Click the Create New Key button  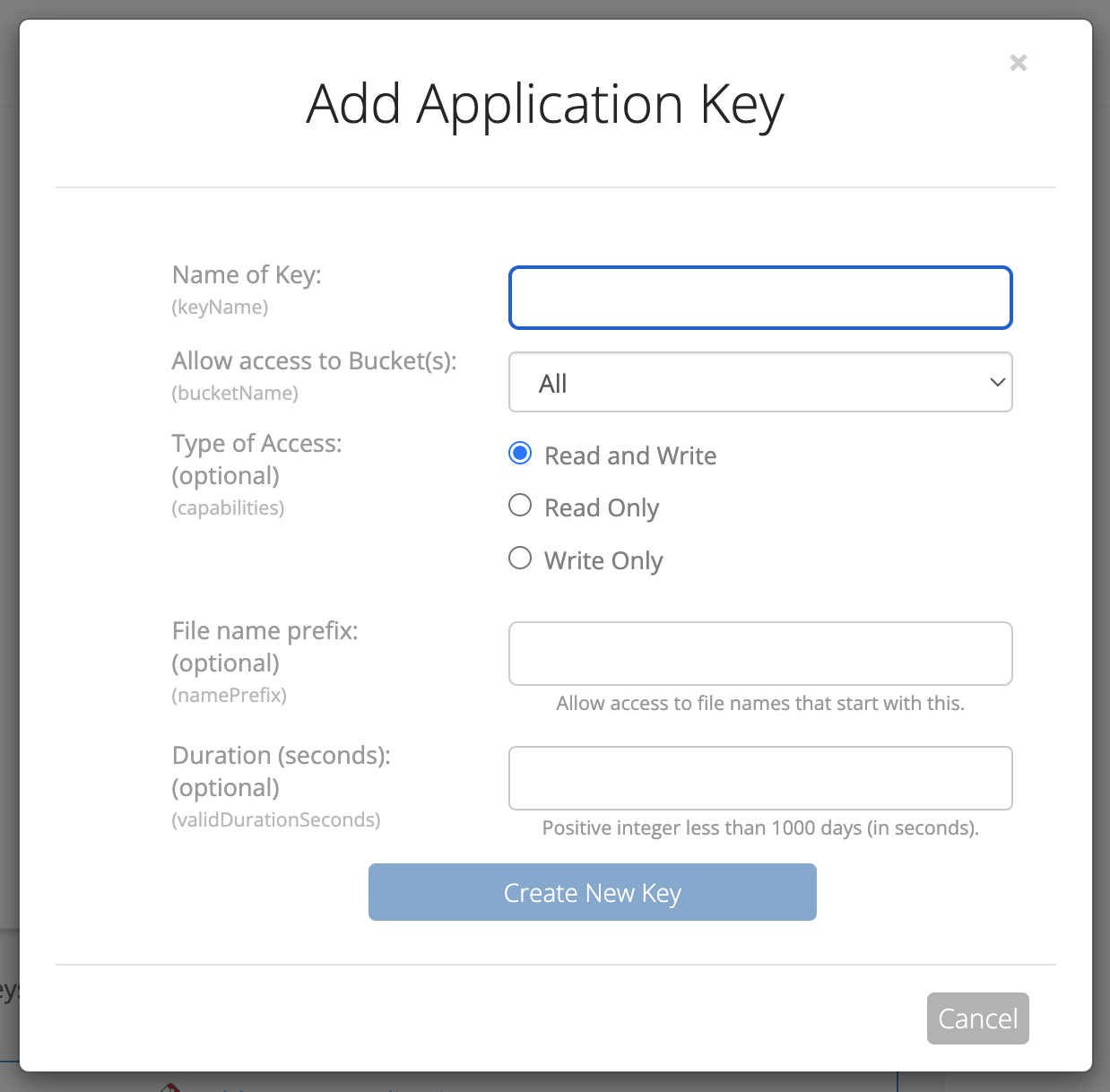tap(592, 892)
